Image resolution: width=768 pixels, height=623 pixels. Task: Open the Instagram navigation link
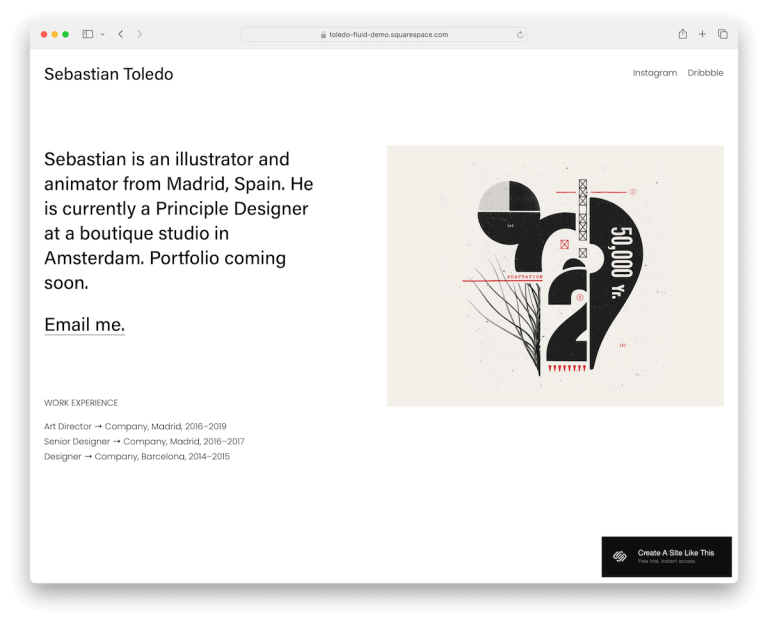(655, 73)
